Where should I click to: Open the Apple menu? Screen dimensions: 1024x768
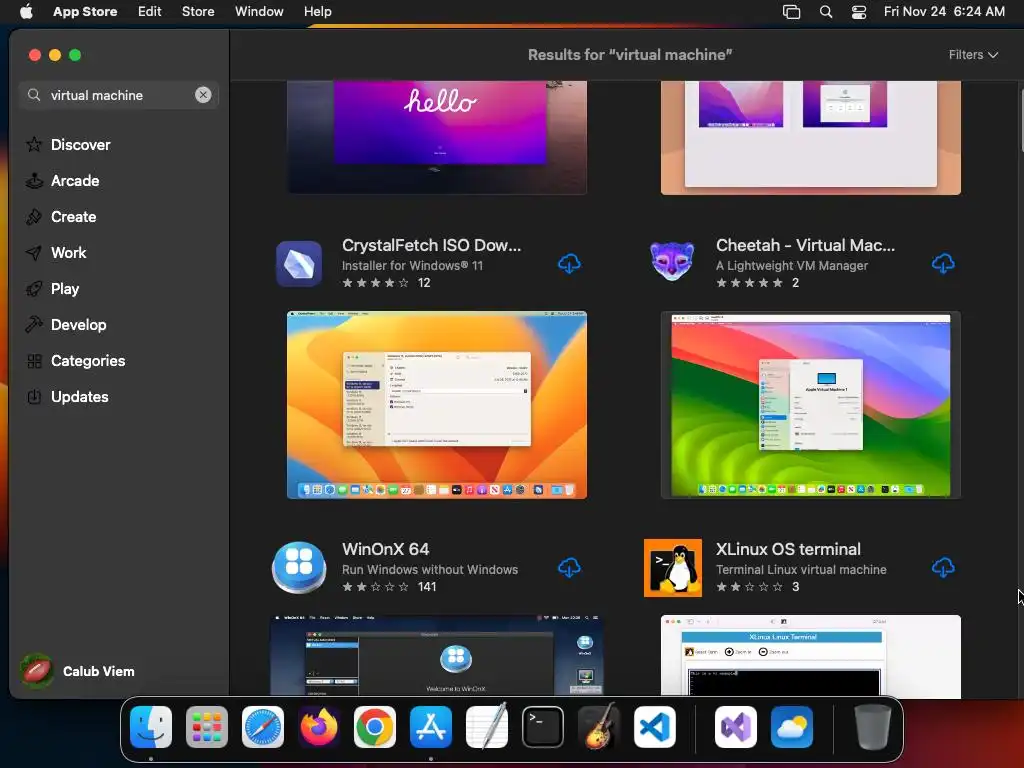point(26,11)
